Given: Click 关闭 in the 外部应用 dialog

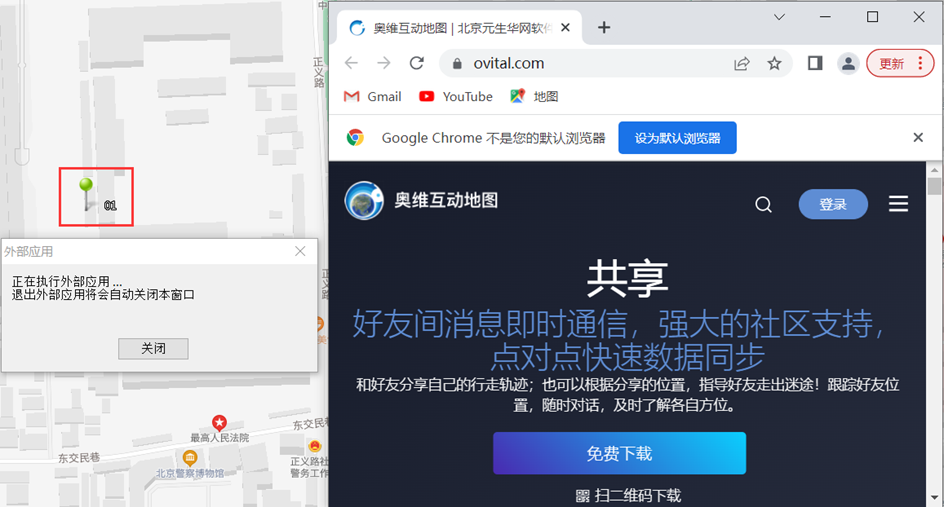Looking at the screenshot, I should pyautogui.click(x=153, y=348).
